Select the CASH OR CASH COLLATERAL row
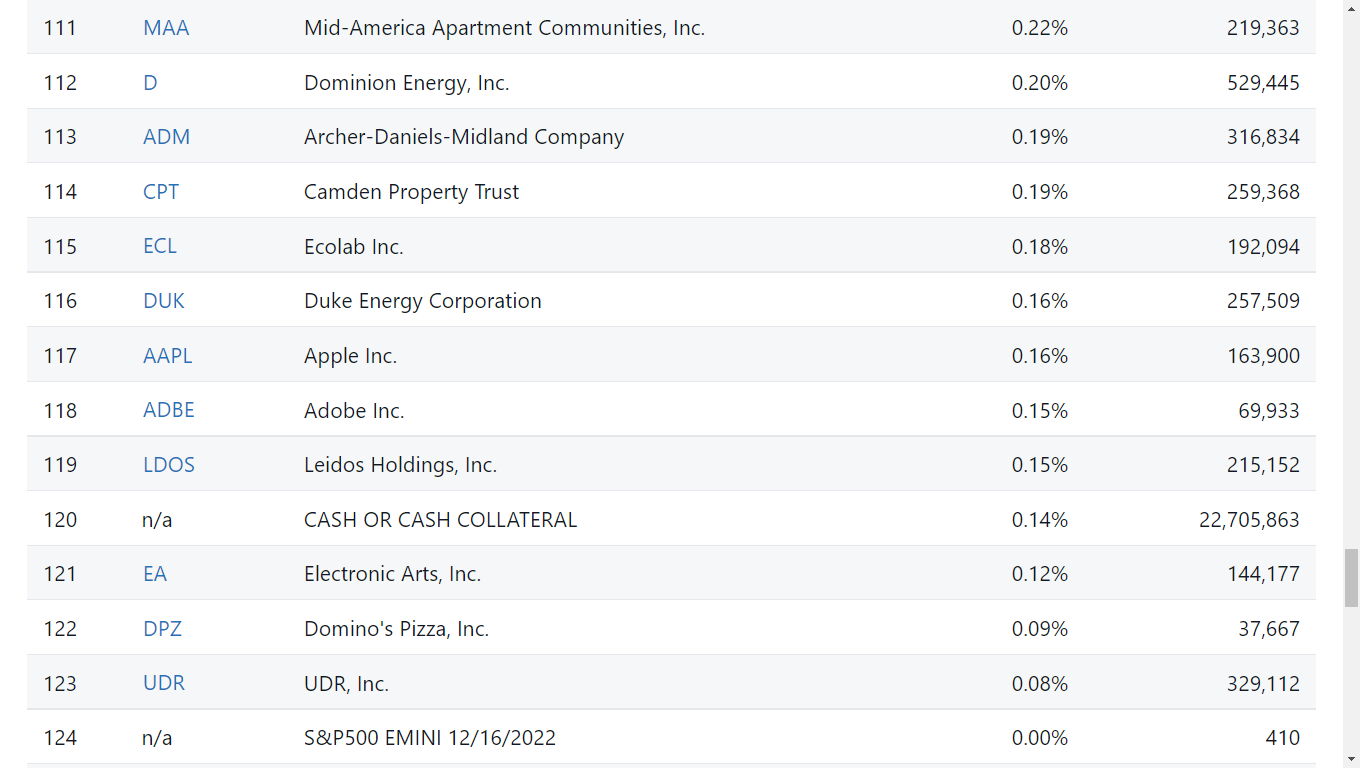1360x768 pixels. click(671, 519)
